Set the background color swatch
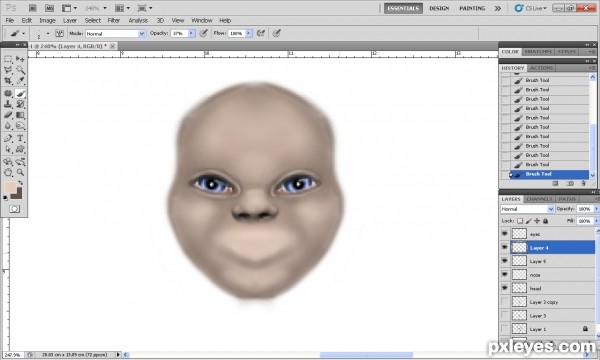 (18, 195)
